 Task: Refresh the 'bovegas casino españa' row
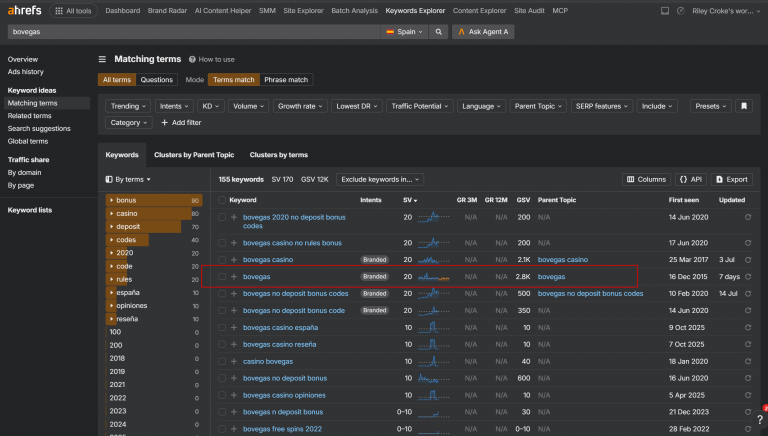pos(748,327)
